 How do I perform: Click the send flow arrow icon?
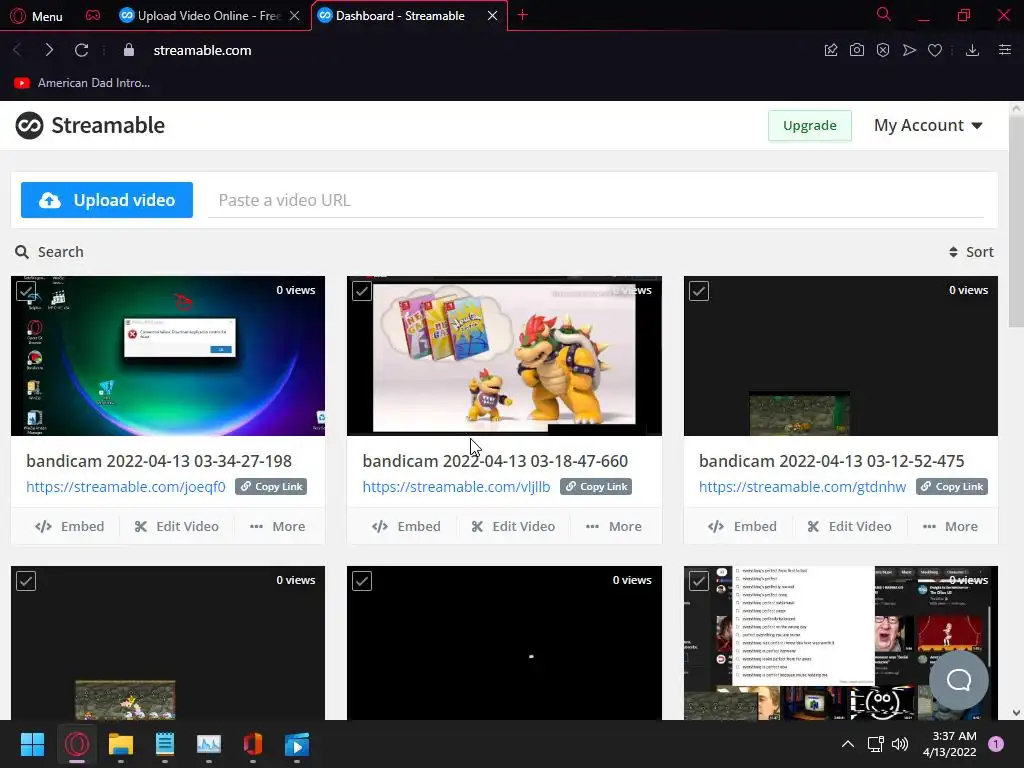909,50
